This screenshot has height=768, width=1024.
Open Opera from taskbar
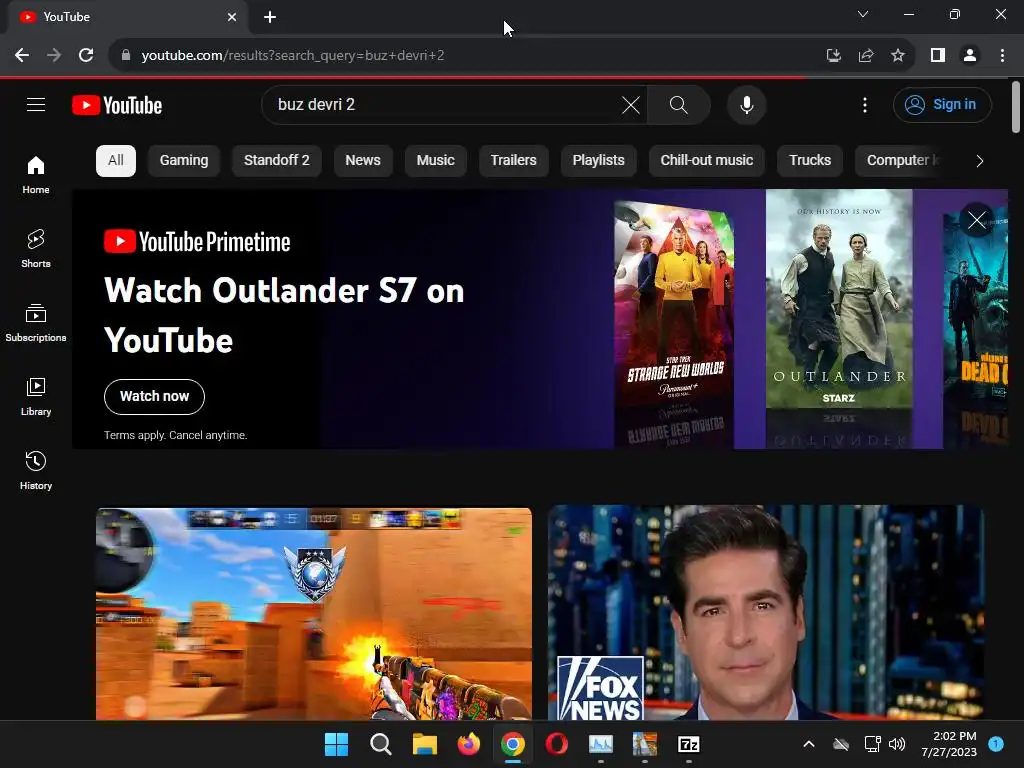click(x=556, y=744)
